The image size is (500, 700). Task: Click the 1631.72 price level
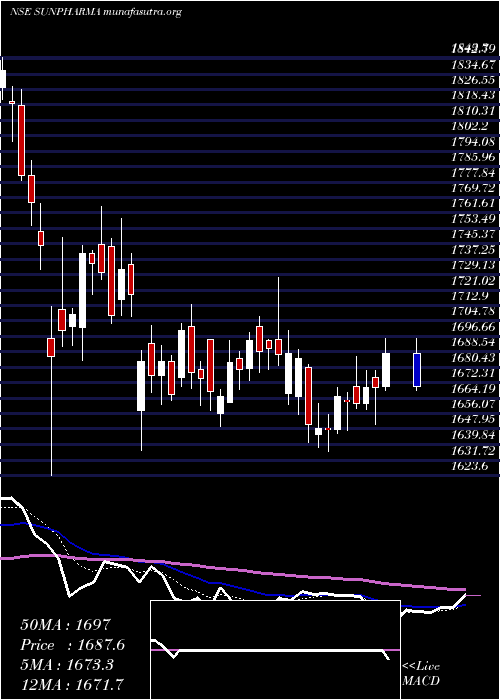pos(473,450)
